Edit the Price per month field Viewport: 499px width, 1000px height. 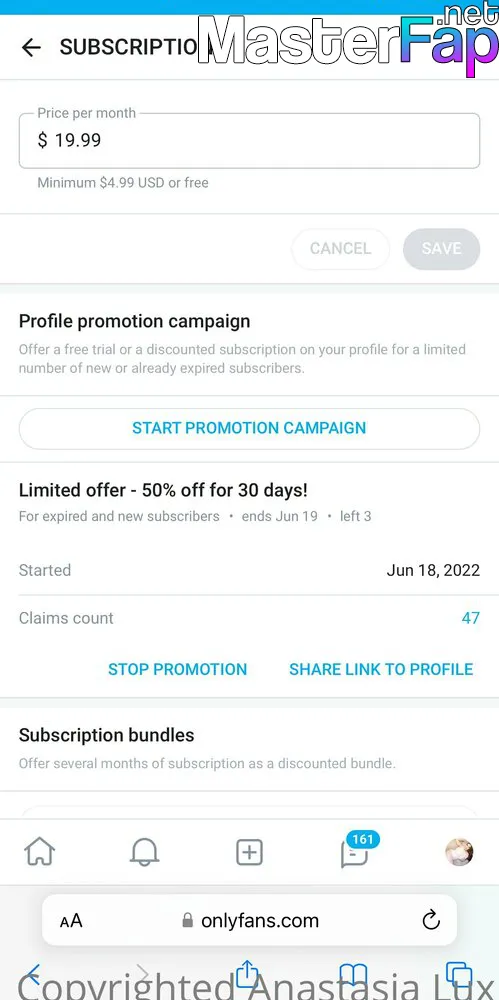250,141
